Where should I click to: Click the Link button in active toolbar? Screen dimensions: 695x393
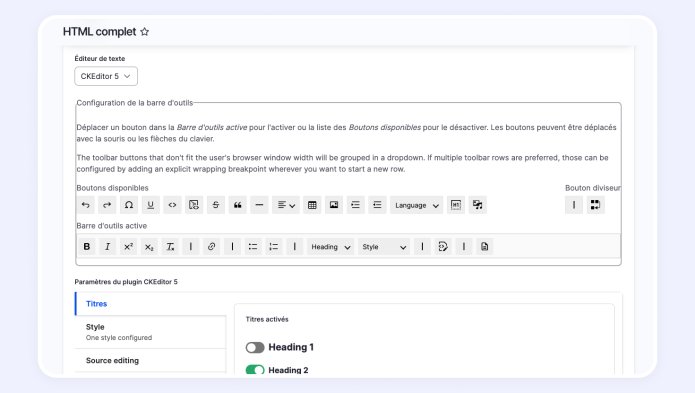tap(211, 246)
